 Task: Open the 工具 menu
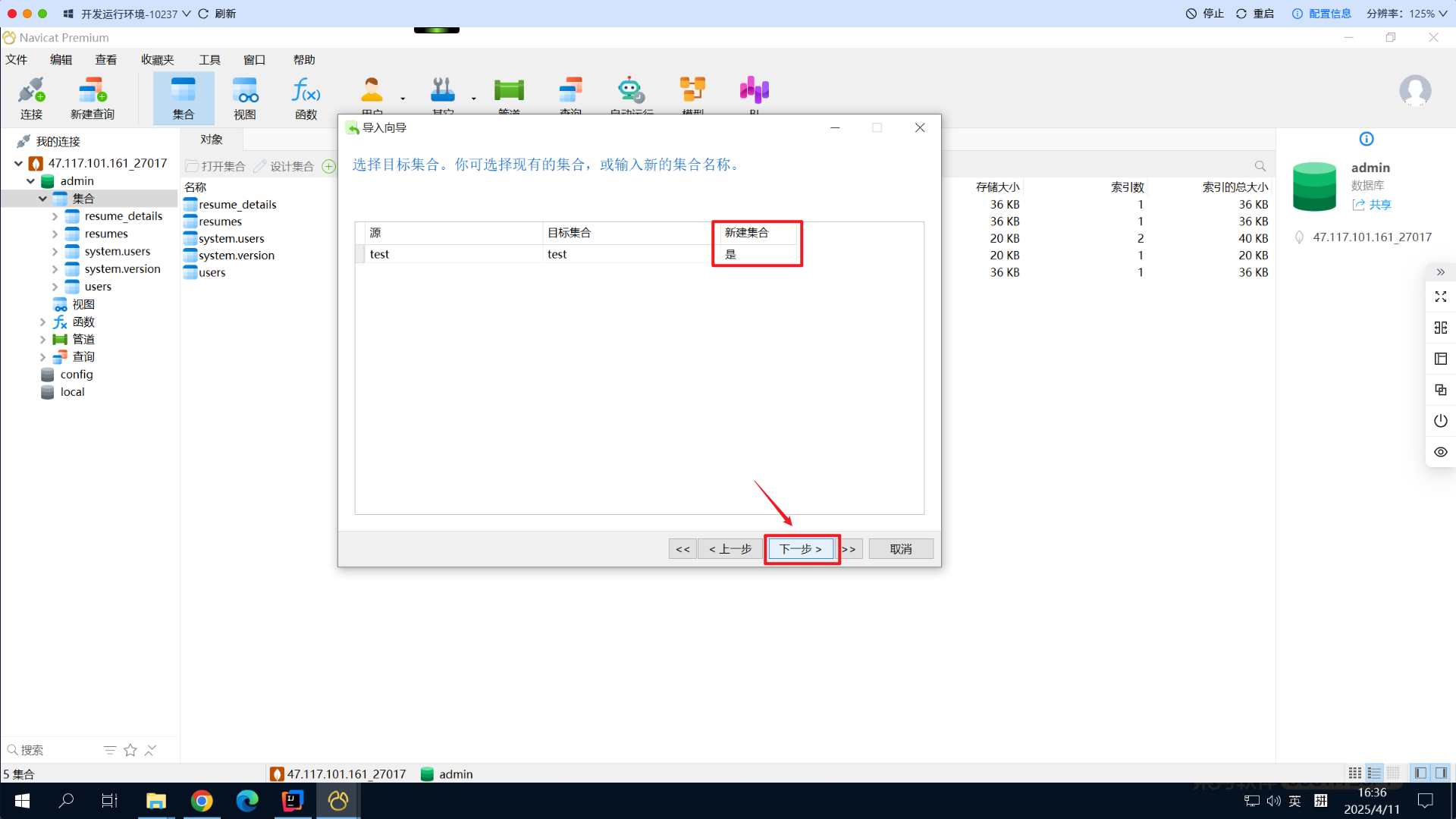tap(209, 60)
